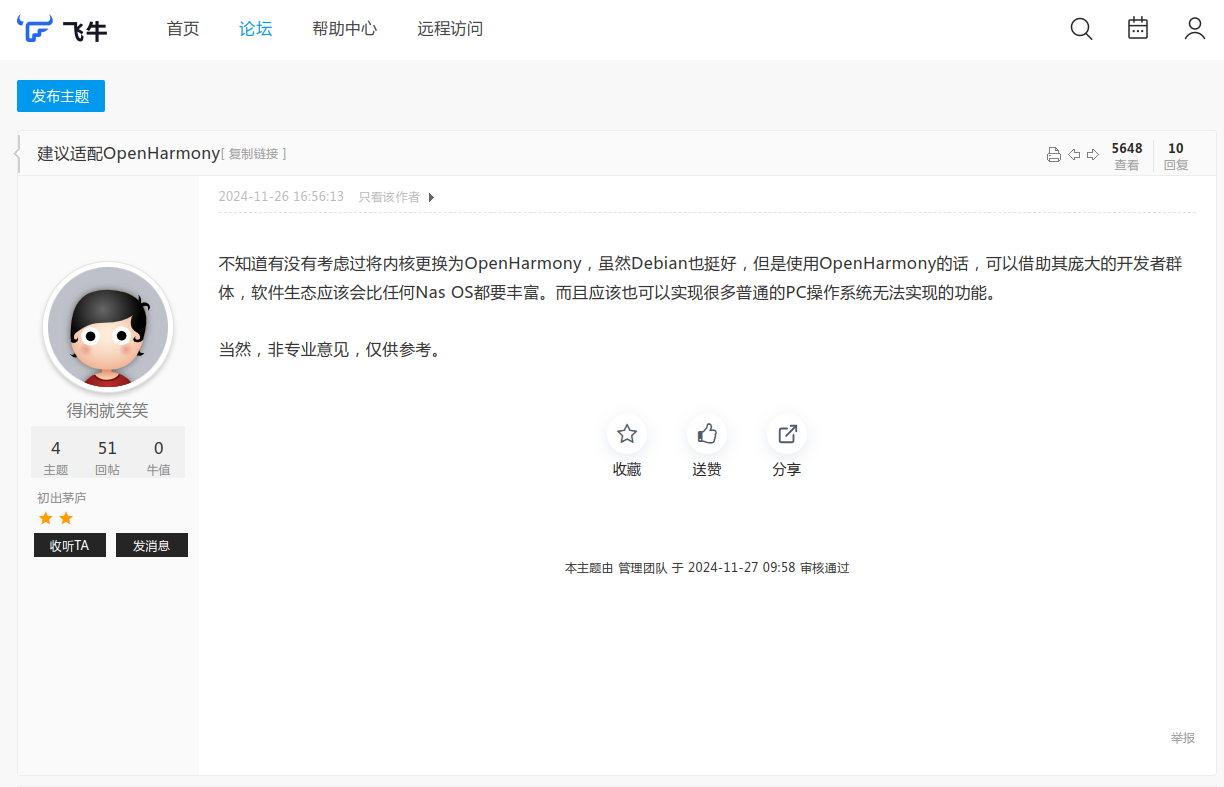Click thread title 建议适配OpenHarmony
The width and height of the screenshot is (1224, 787).
[x=129, y=154]
